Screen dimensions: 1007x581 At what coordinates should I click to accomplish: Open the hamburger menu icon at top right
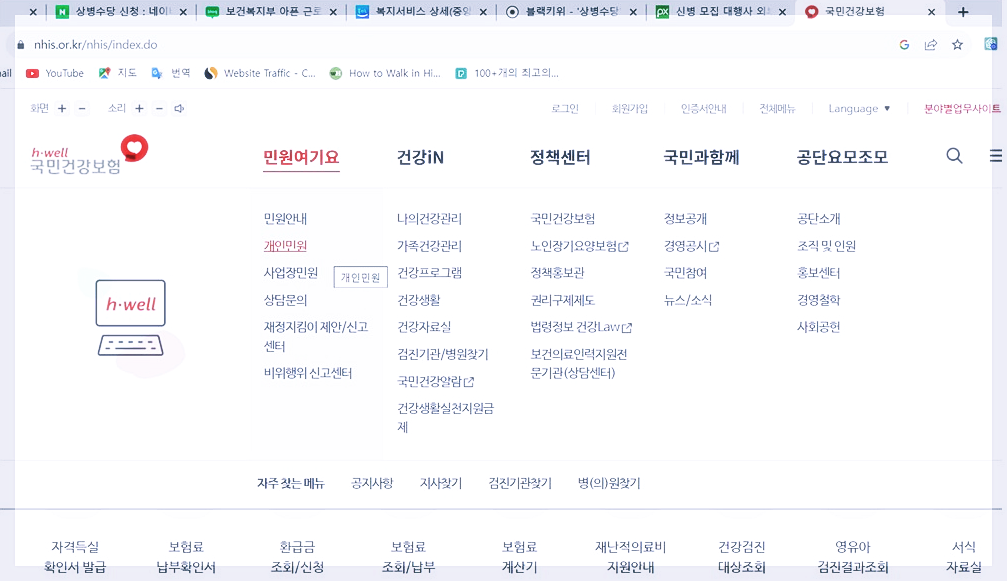pos(994,156)
